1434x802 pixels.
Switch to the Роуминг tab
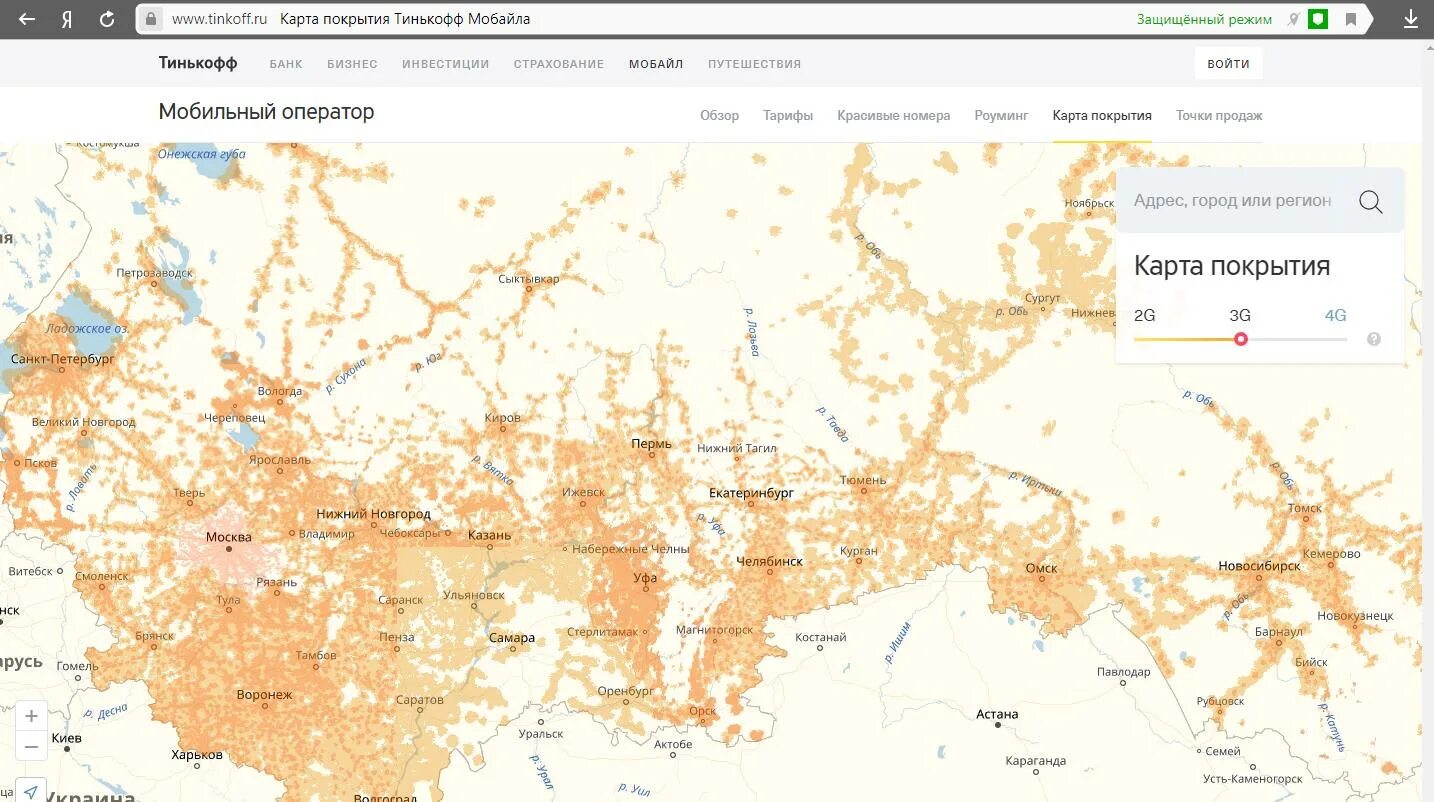(x=1001, y=115)
